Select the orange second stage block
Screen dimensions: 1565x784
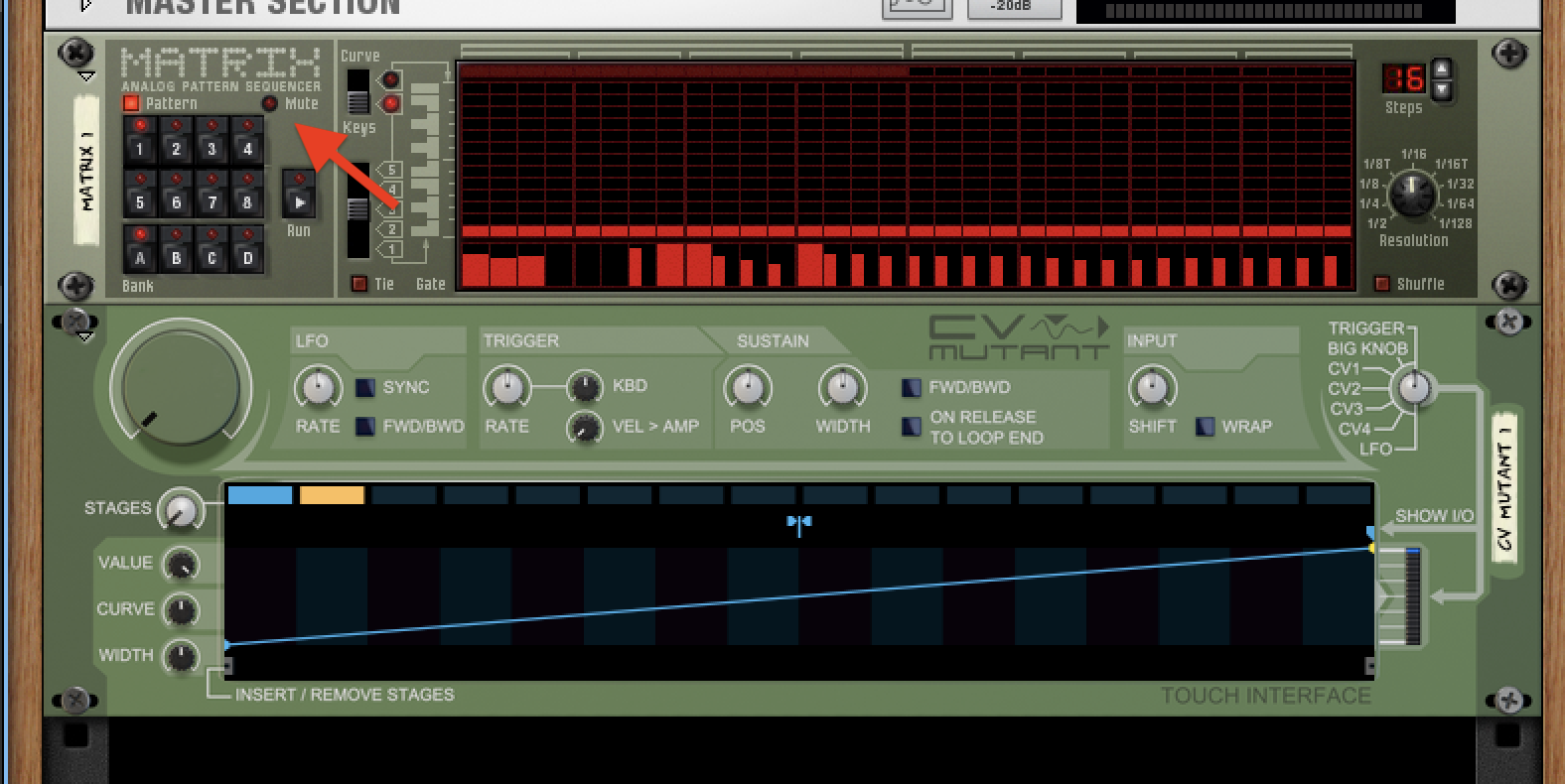332,495
